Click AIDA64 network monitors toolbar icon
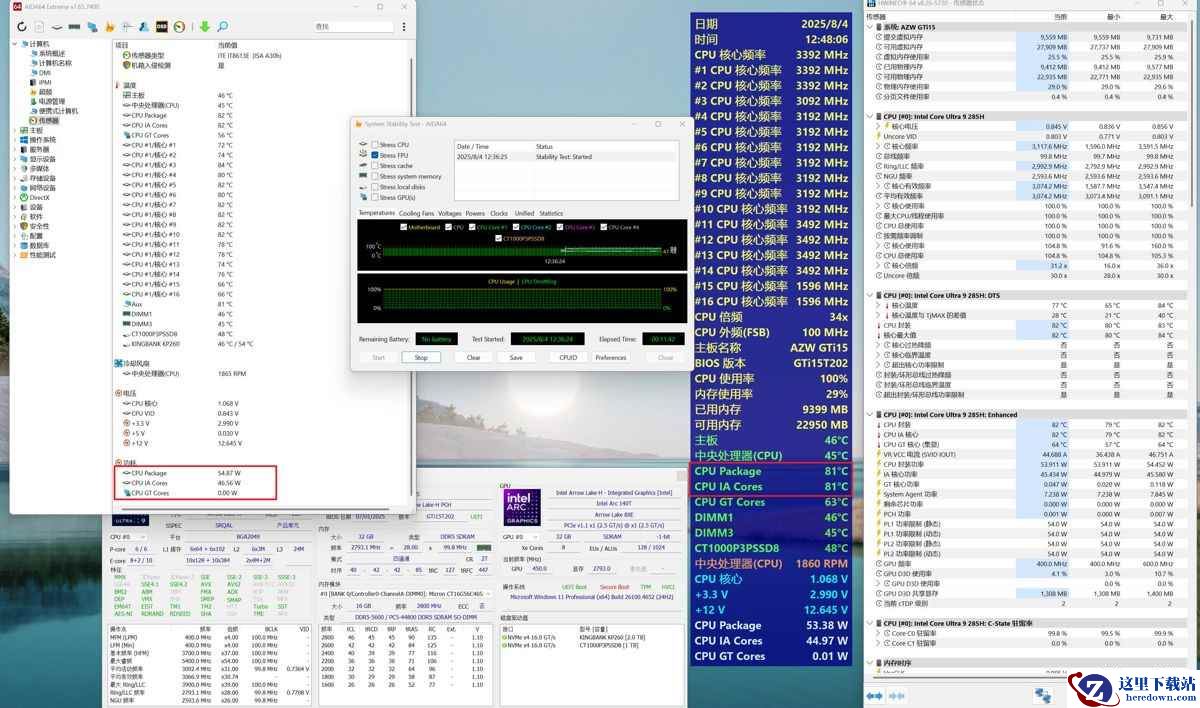The image size is (1200, 708). pyautogui.click(x=93, y=26)
